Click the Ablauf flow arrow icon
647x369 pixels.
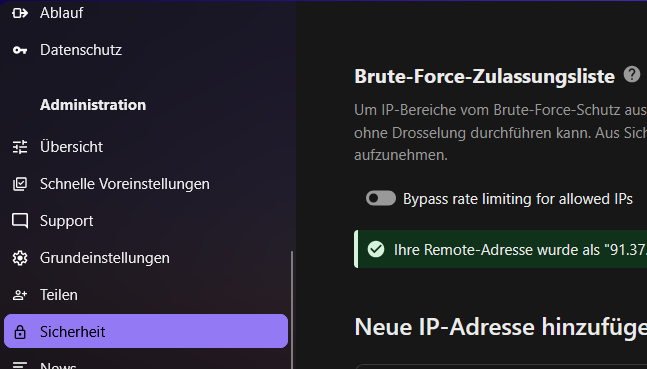click(x=20, y=13)
